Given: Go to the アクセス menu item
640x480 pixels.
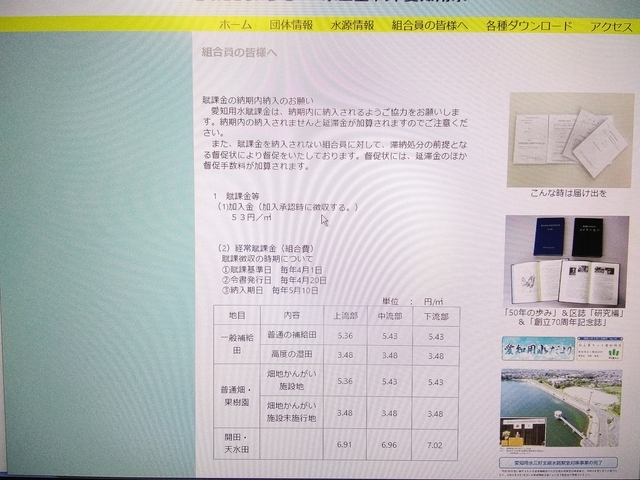Looking at the screenshot, I should coord(611,27).
